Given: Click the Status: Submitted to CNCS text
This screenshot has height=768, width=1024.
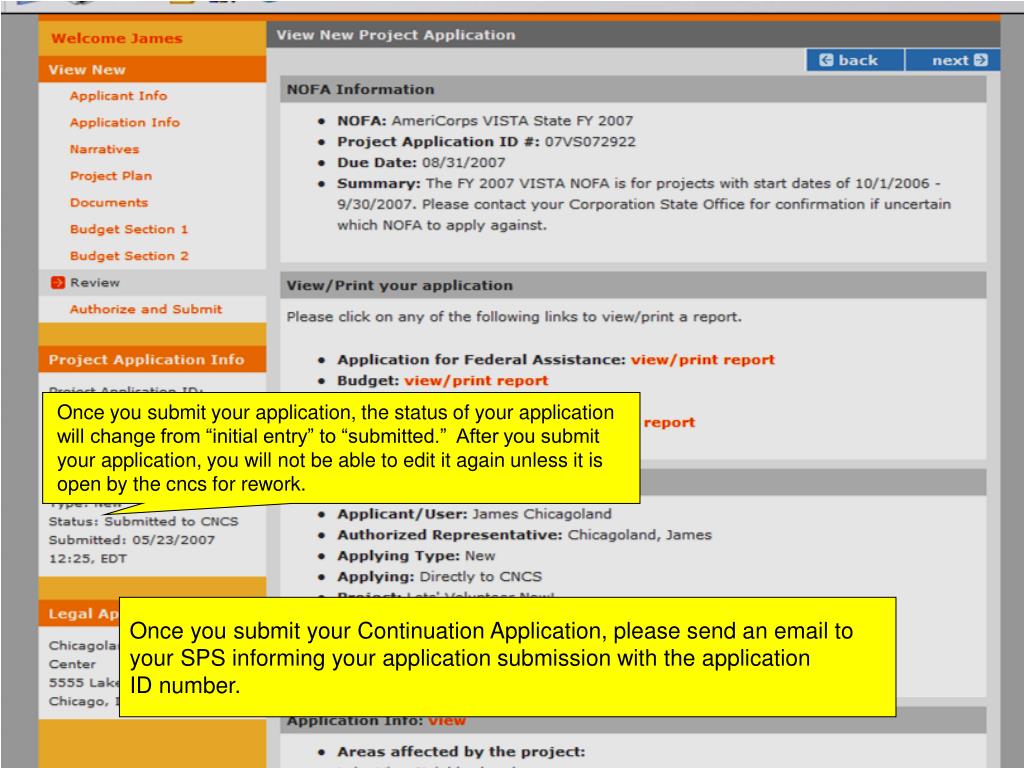Looking at the screenshot, I should [144, 521].
